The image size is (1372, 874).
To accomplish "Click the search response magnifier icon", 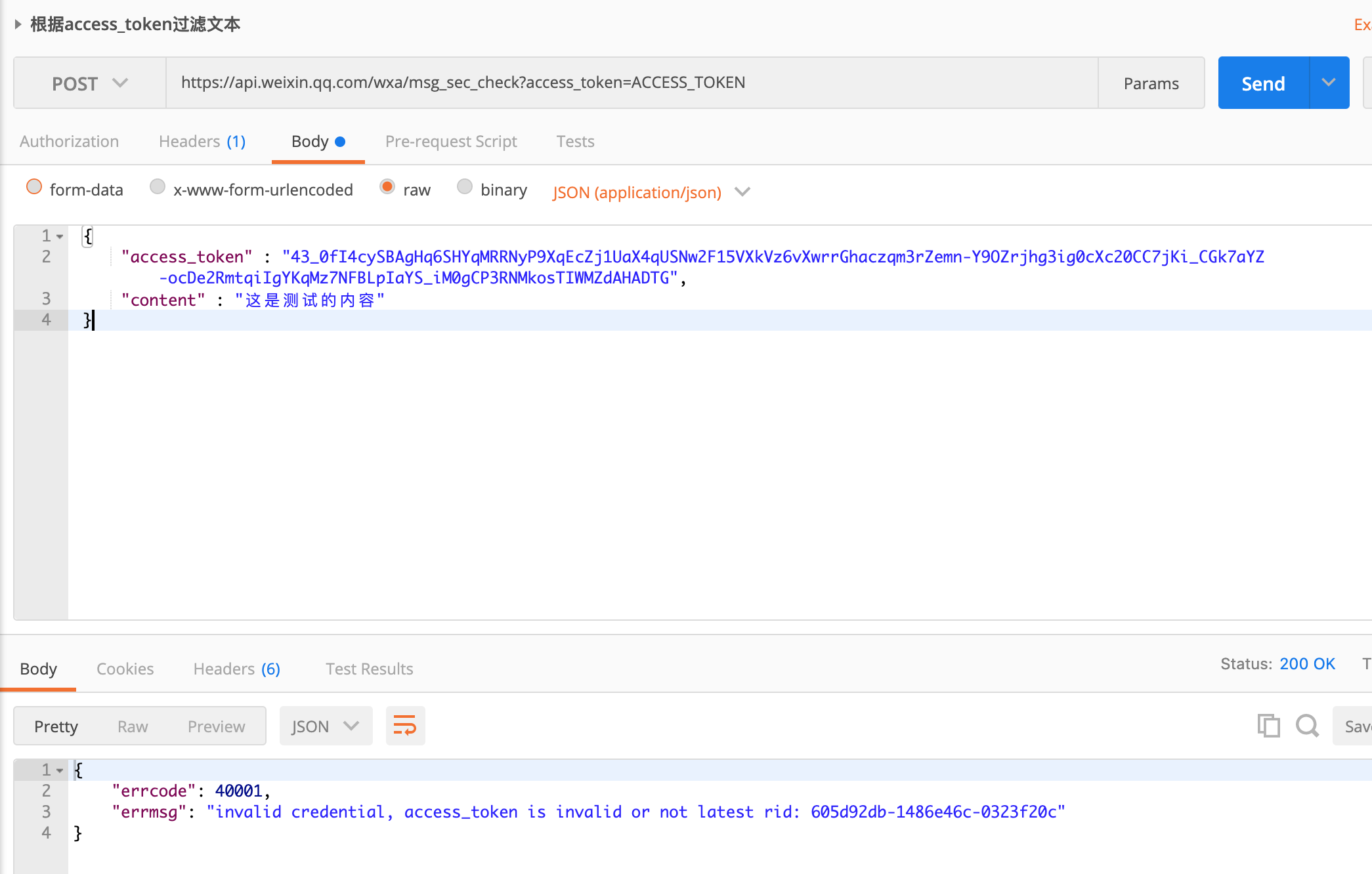I will [1306, 726].
